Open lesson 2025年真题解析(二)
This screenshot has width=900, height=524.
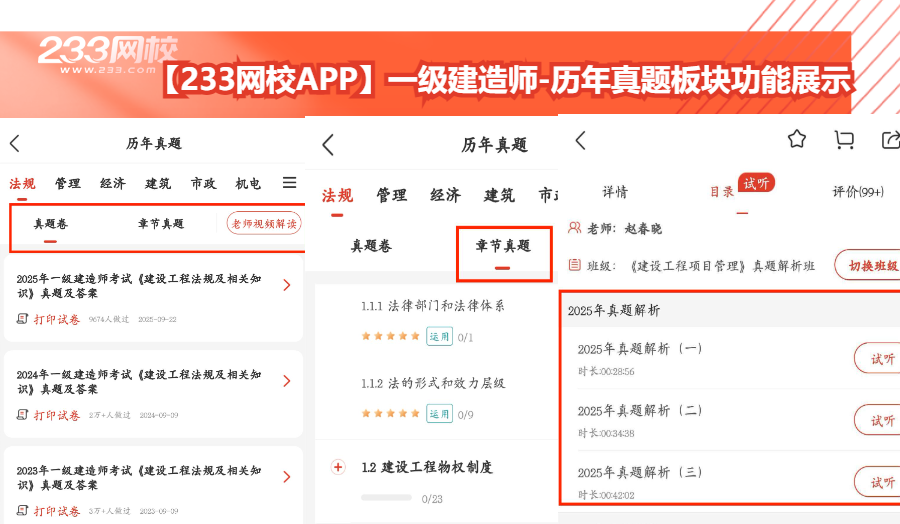coord(640,411)
